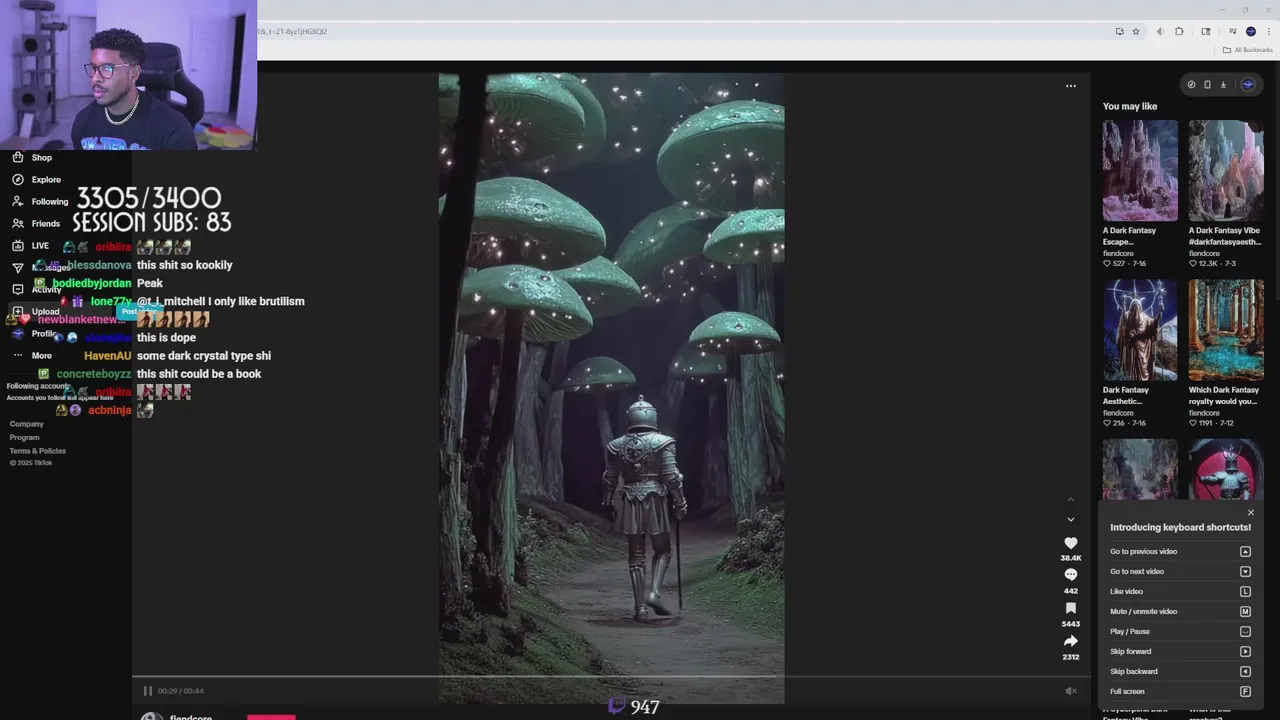Open 'A Dark Fantasy Escape' video thumbnail
The width and height of the screenshot is (1280, 720).
click(1140, 170)
